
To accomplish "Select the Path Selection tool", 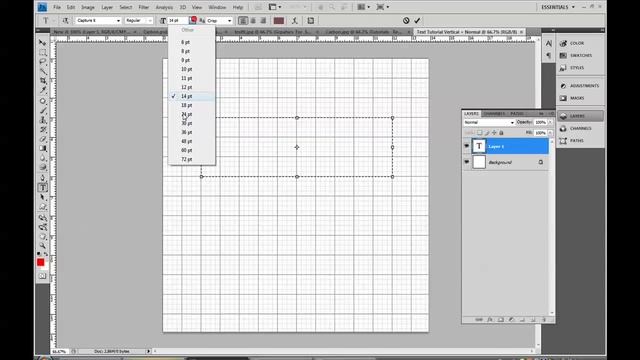I will 42,197.
